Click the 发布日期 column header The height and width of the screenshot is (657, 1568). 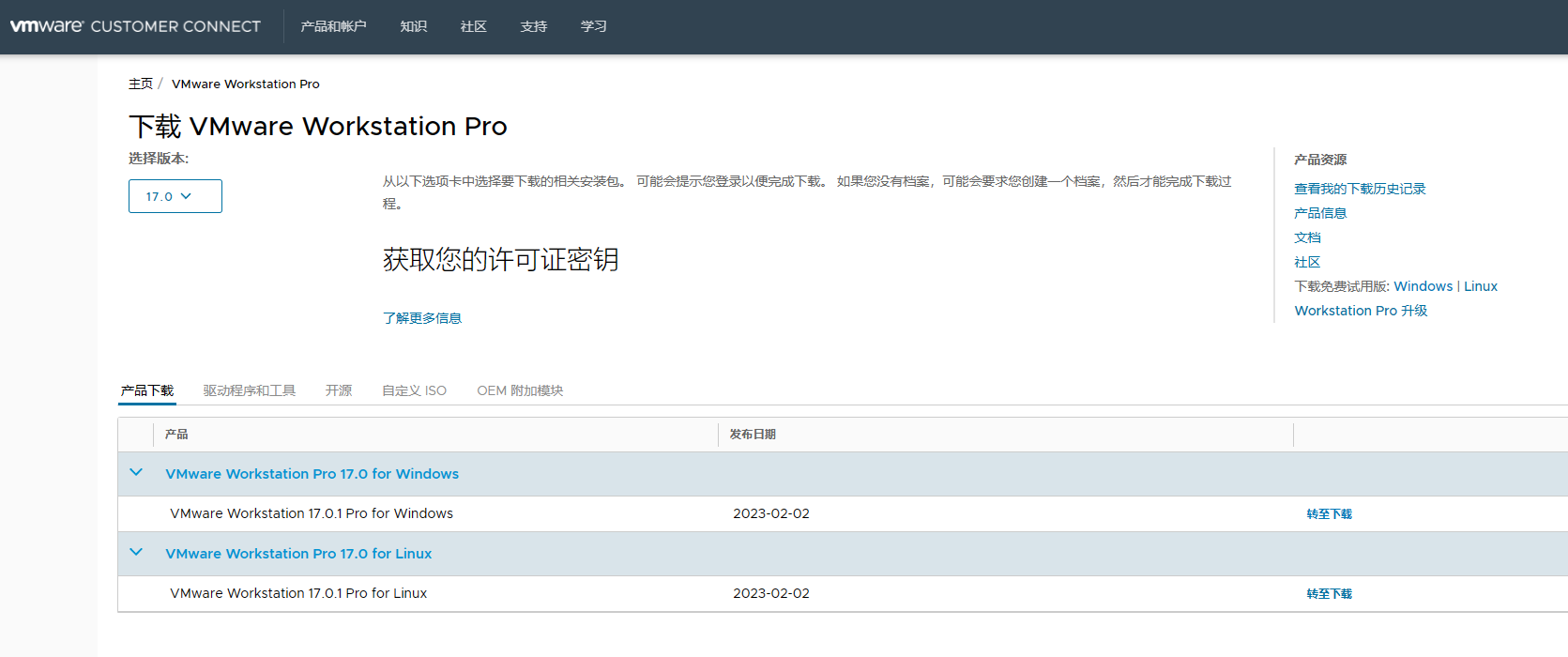[x=753, y=434]
